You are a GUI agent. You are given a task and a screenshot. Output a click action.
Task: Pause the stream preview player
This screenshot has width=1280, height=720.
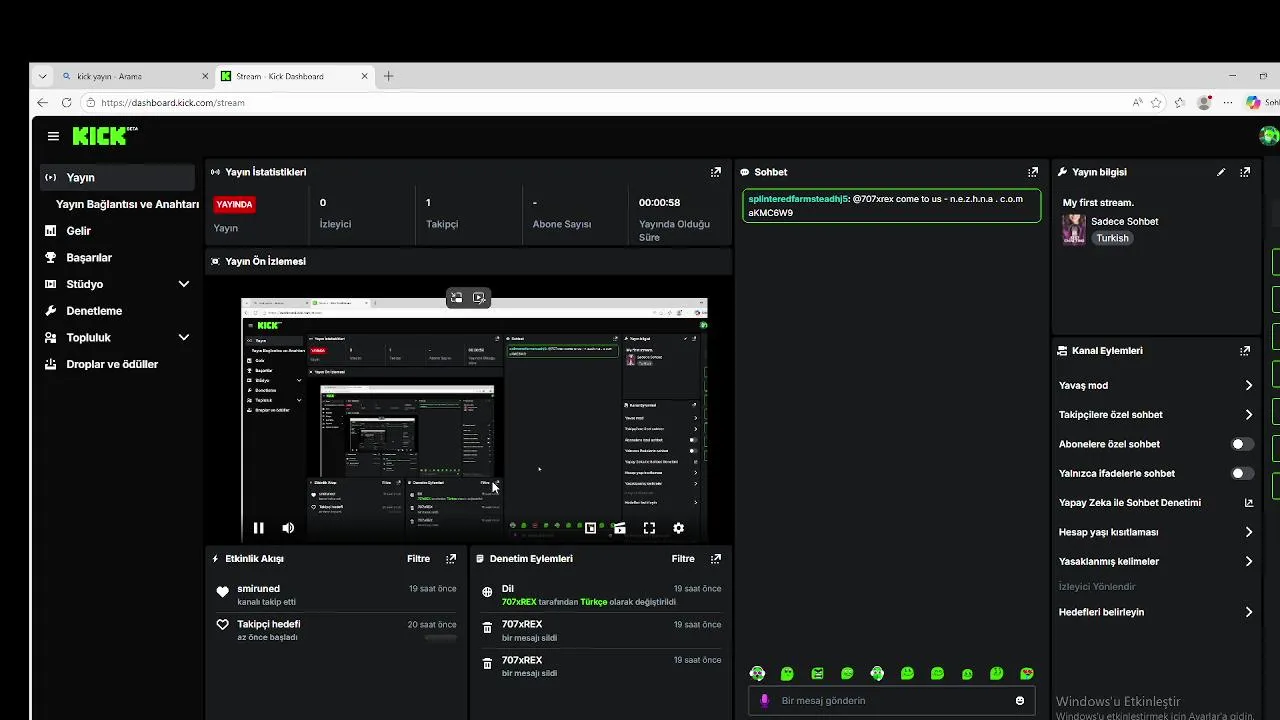pos(259,528)
